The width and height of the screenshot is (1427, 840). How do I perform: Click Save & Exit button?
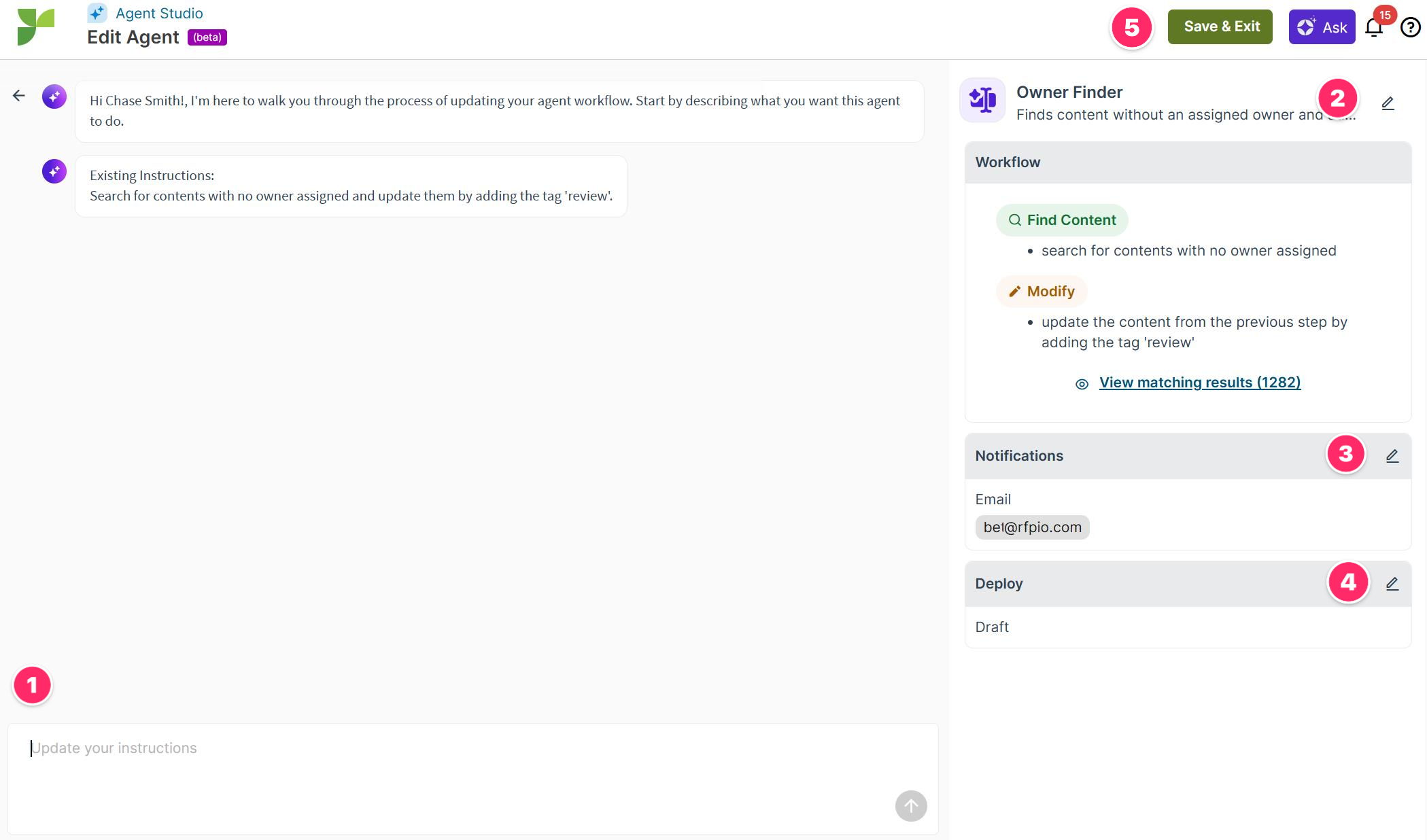1220,27
